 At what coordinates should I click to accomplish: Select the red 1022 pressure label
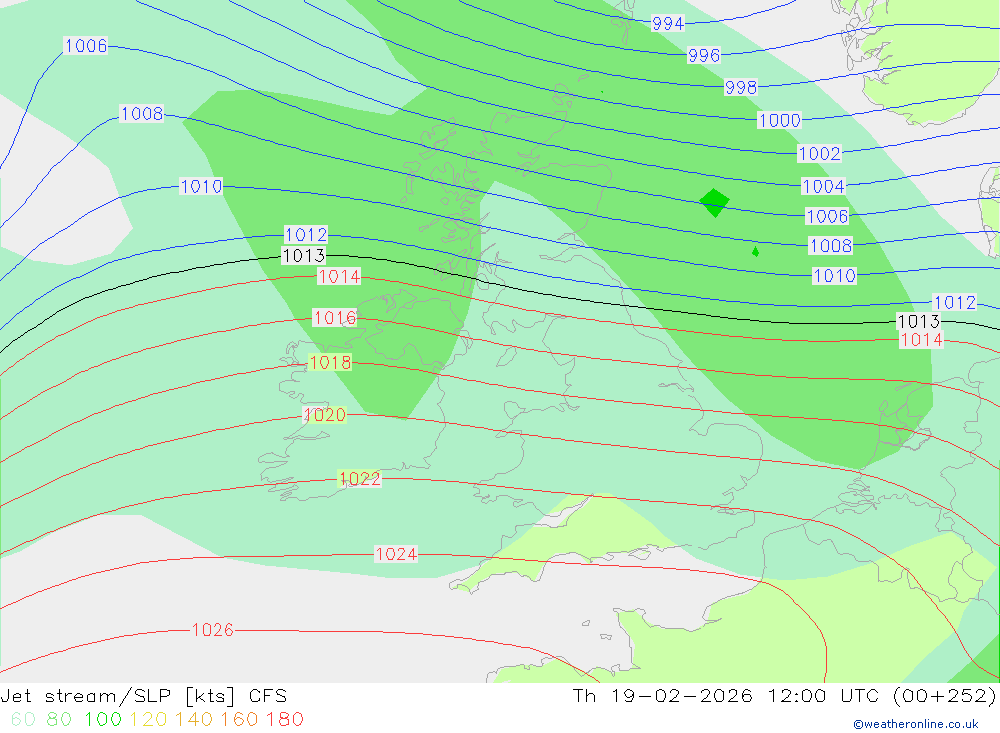[x=359, y=478]
